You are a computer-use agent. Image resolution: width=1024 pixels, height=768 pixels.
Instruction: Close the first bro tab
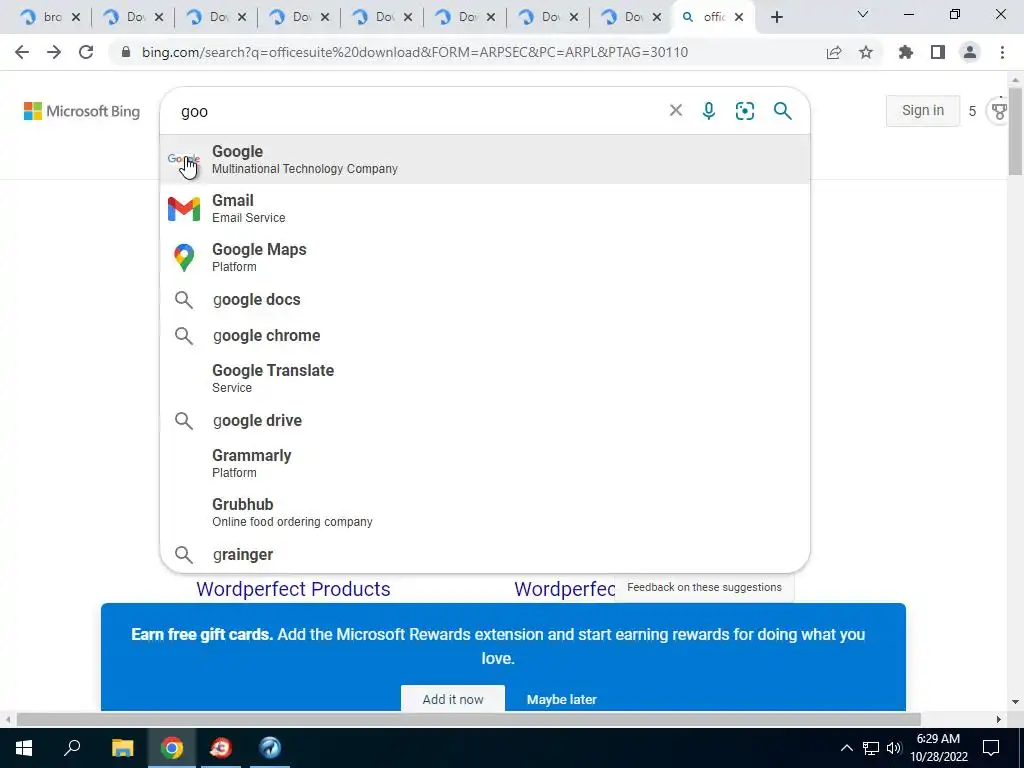coord(76,17)
